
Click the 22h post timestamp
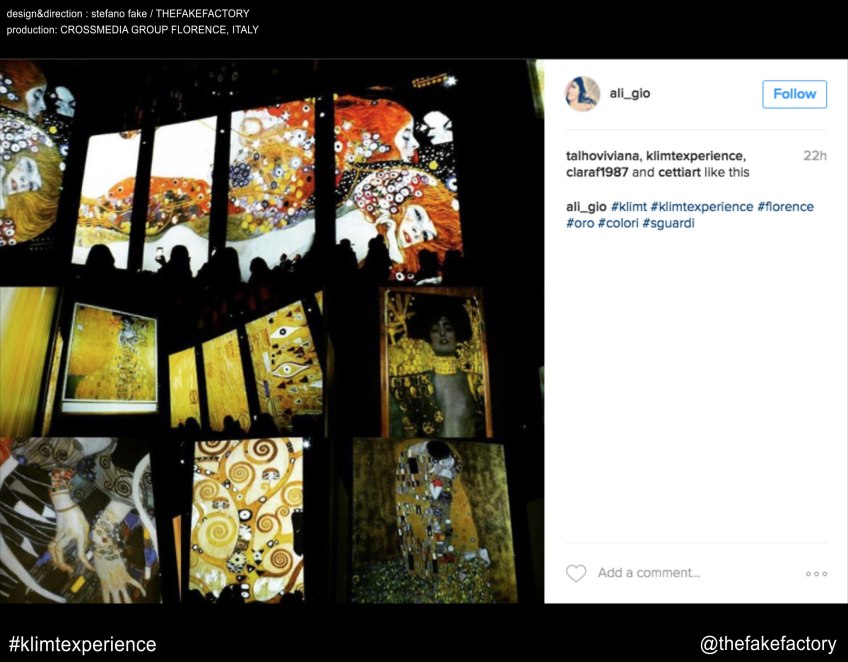(x=814, y=156)
